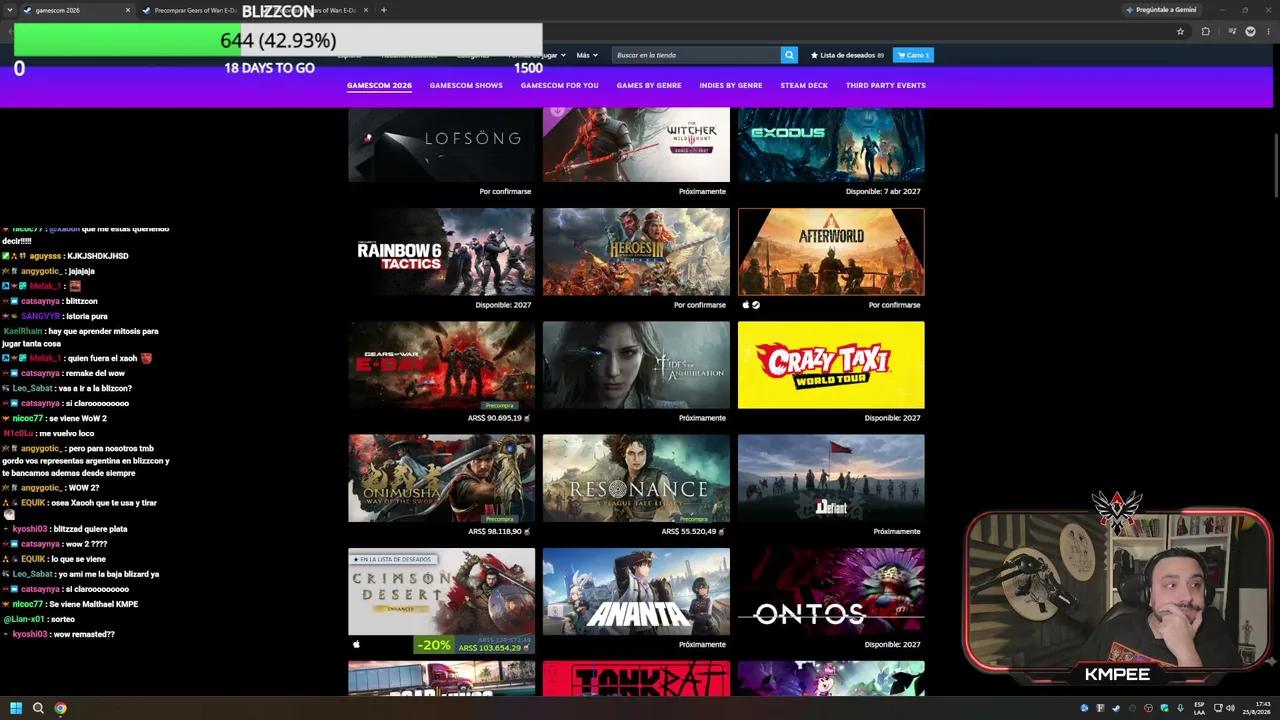Open the Ananta game capsule
The image size is (1280, 720).
click(x=636, y=591)
